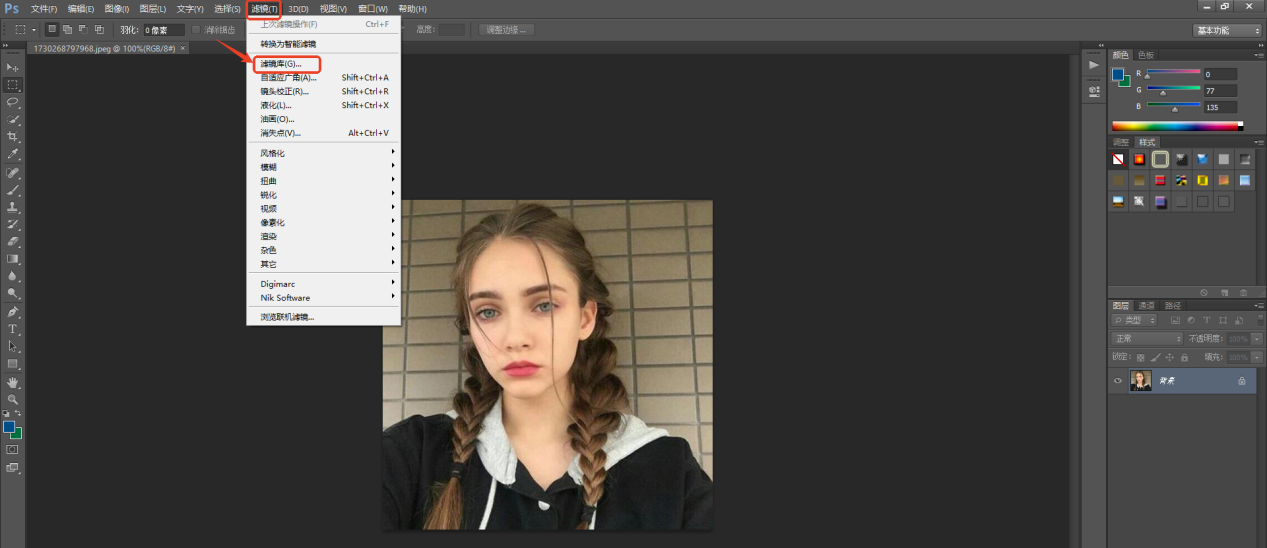Click Add to selection icon in options bar
Screen dimensions: 1267x548
click(67, 30)
